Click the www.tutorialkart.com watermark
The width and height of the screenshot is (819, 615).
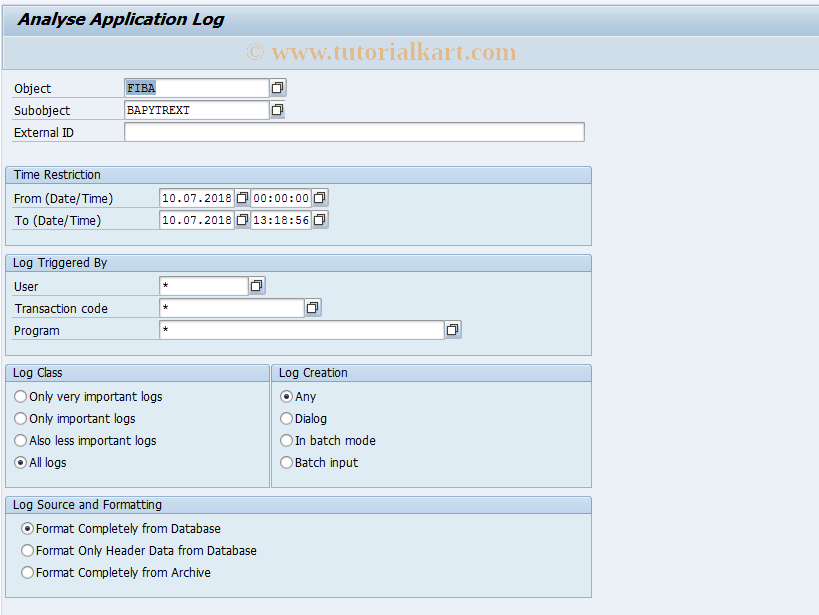(x=385, y=52)
